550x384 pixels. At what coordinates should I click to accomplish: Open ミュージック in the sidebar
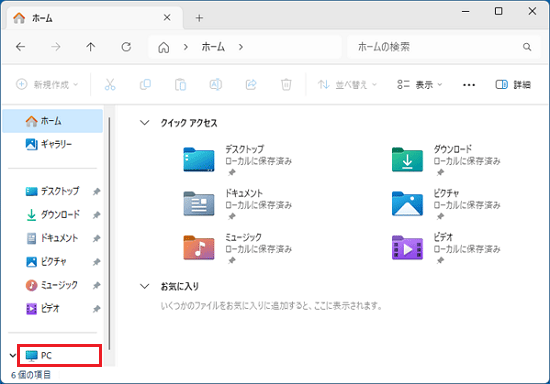point(52,285)
